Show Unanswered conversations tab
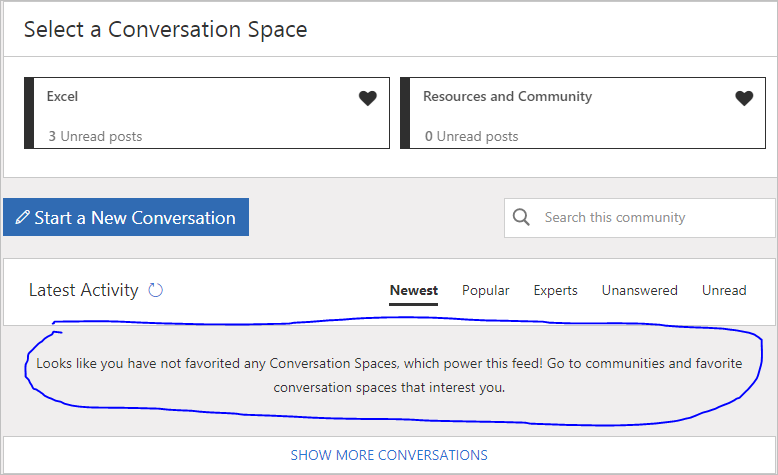This screenshot has width=778, height=475. [639, 291]
